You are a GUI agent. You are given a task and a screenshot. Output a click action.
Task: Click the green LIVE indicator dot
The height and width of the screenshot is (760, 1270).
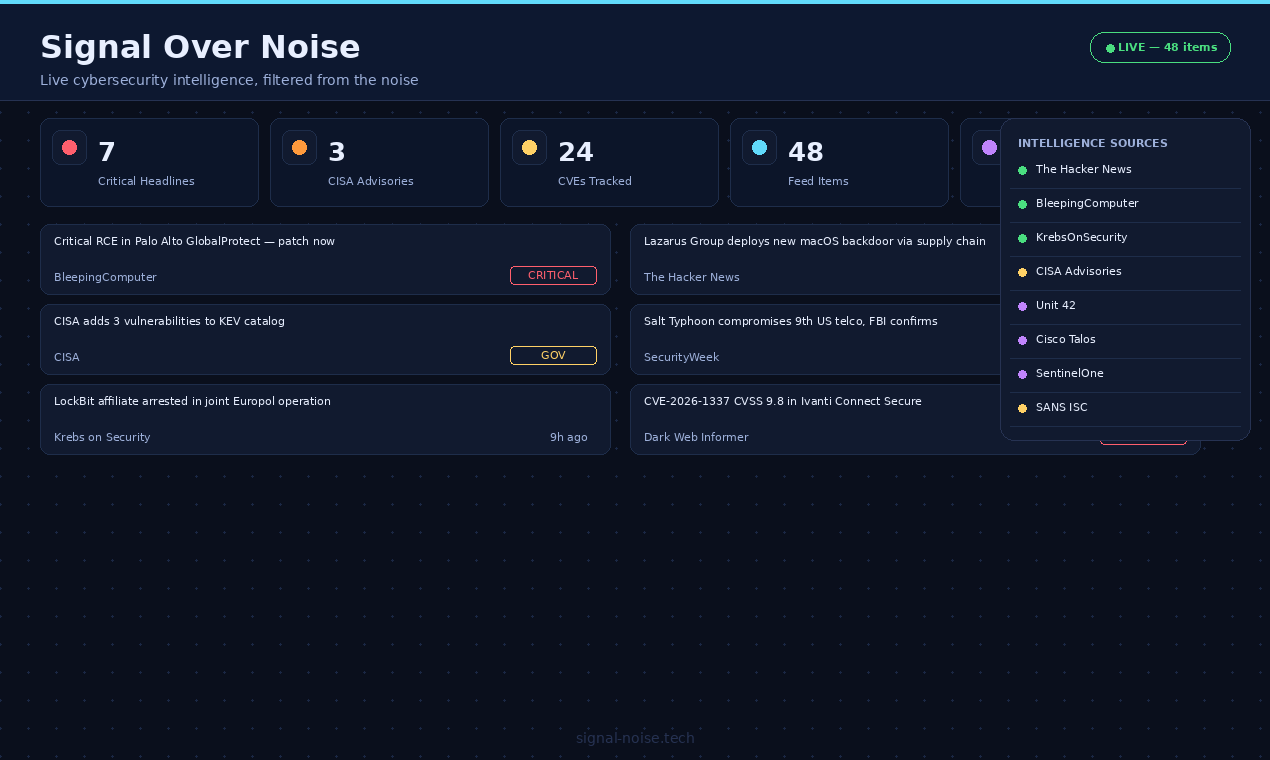coord(1110,47)
